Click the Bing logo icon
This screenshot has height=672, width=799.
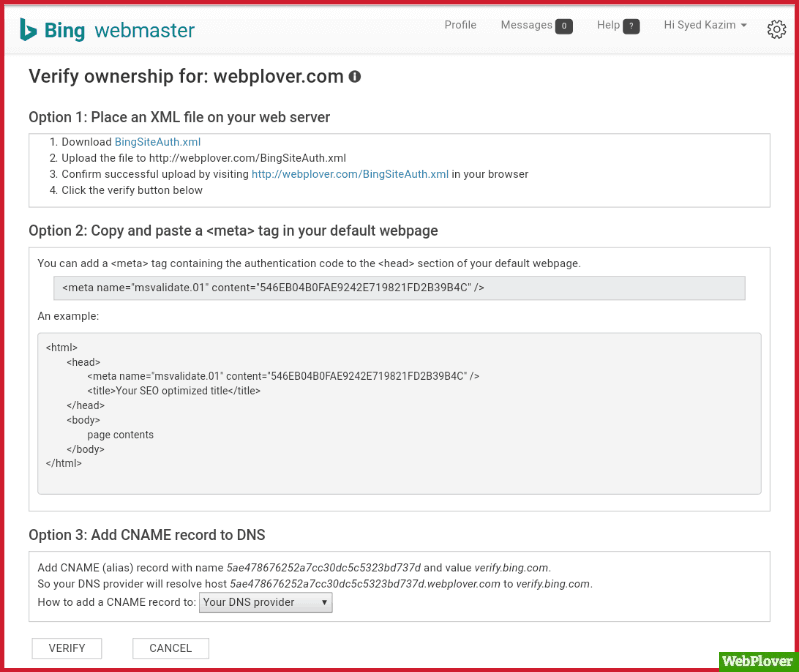[x=28, y=30]
